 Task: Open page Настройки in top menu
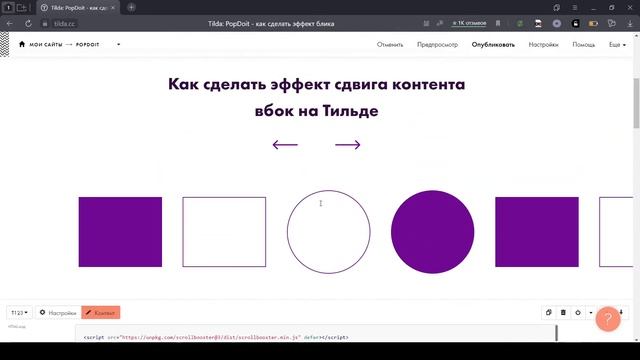[543, 44]
